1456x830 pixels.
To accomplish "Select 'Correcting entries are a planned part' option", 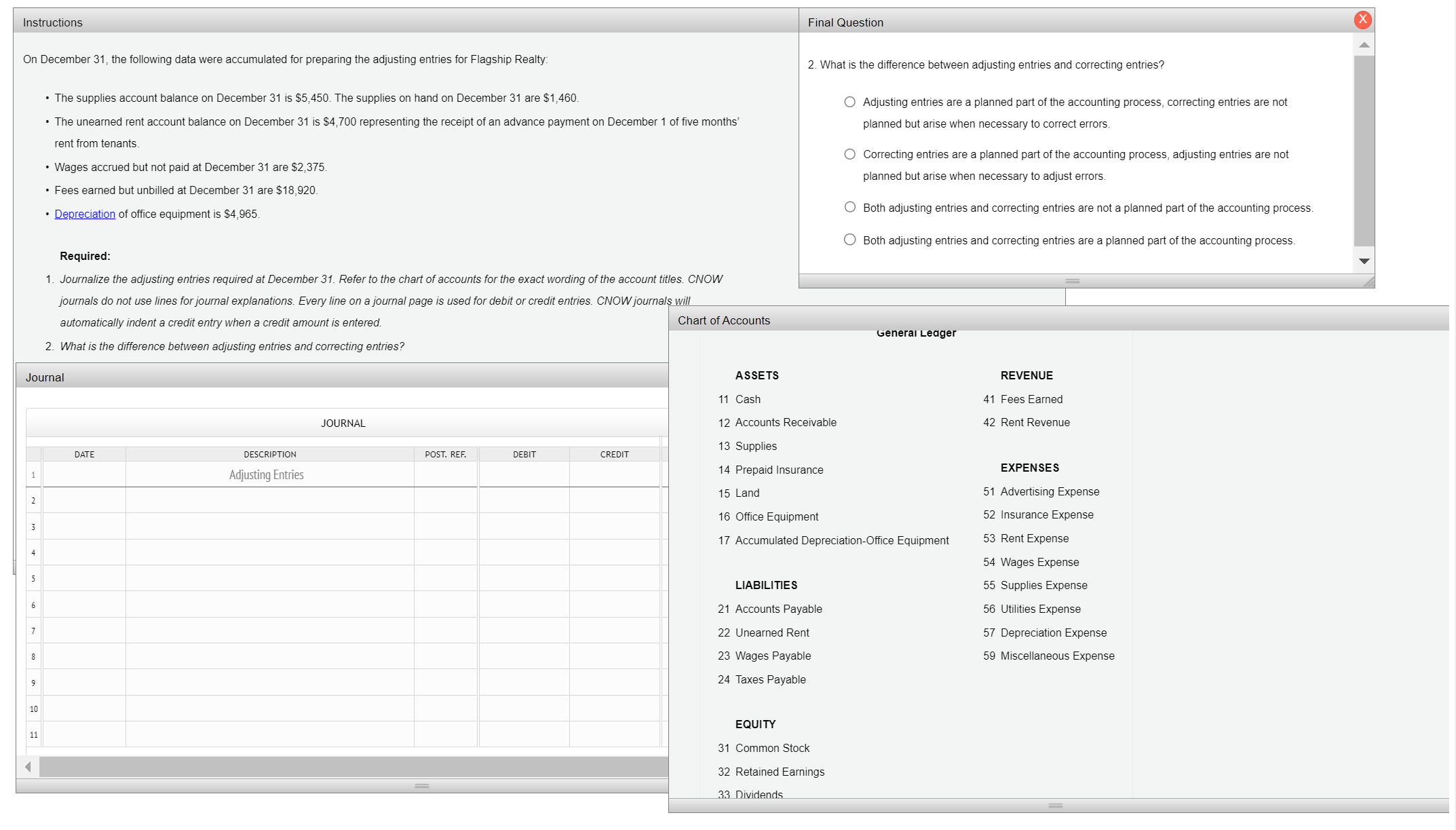I will pos(849,154).
